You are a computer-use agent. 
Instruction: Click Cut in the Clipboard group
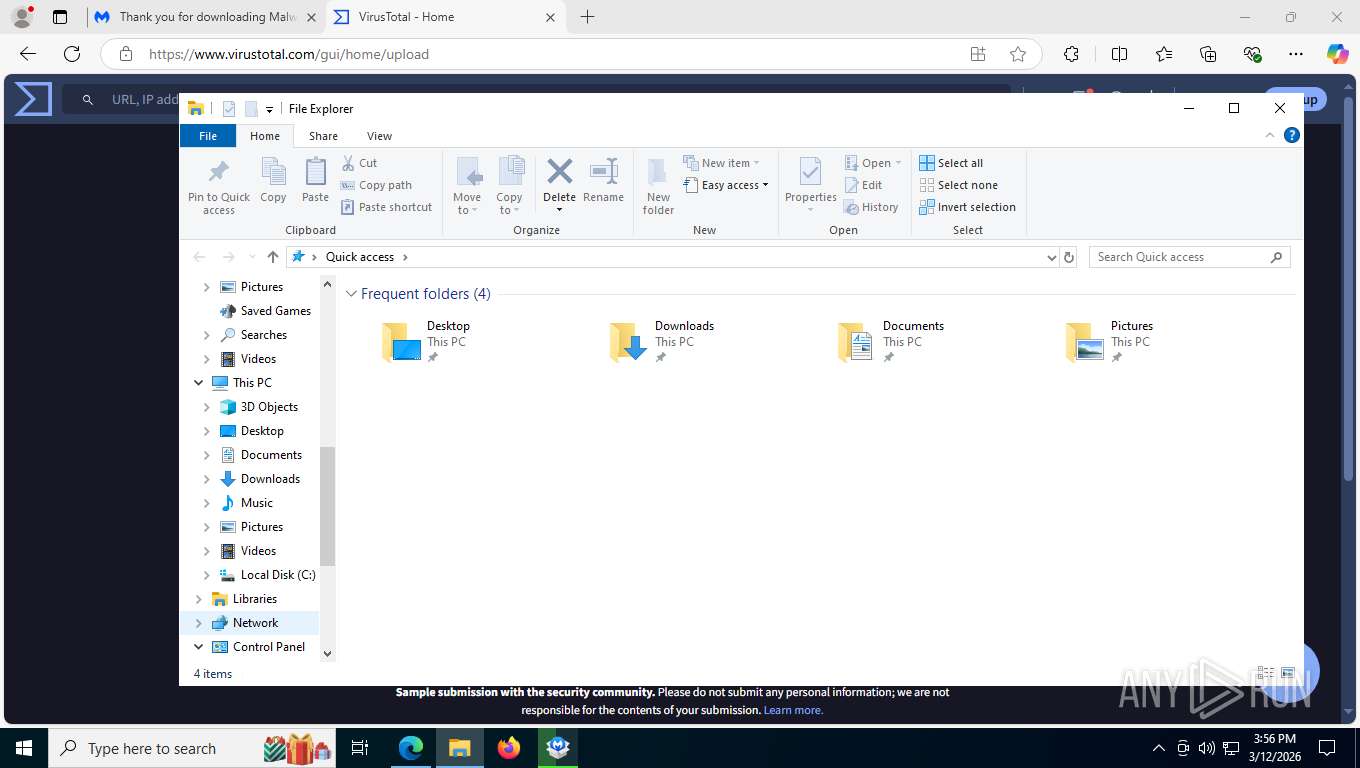tap(359, 163)
